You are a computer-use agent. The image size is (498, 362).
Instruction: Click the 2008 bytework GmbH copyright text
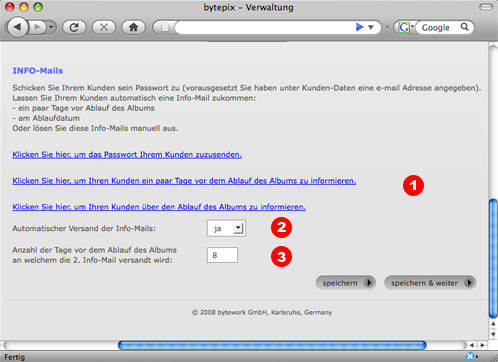click(262, 312)
